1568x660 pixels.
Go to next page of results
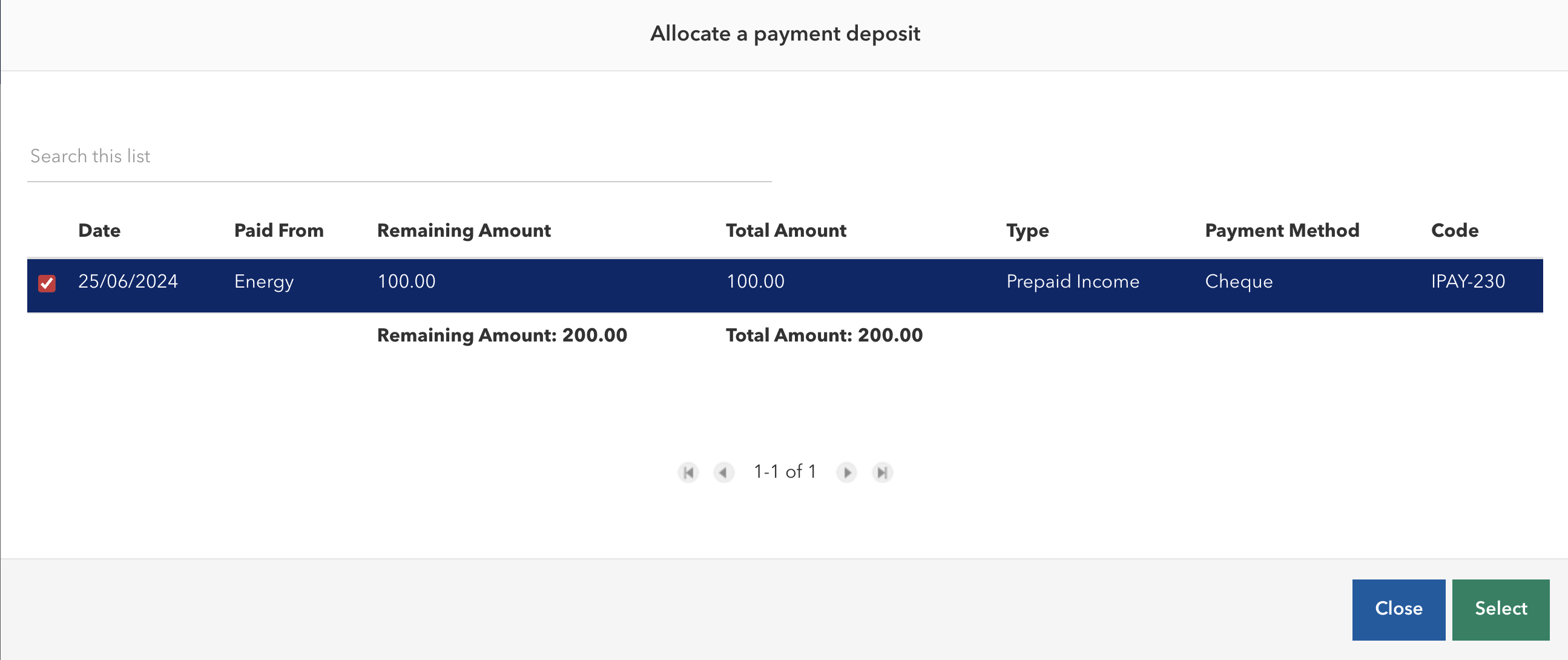click(846, 472)
